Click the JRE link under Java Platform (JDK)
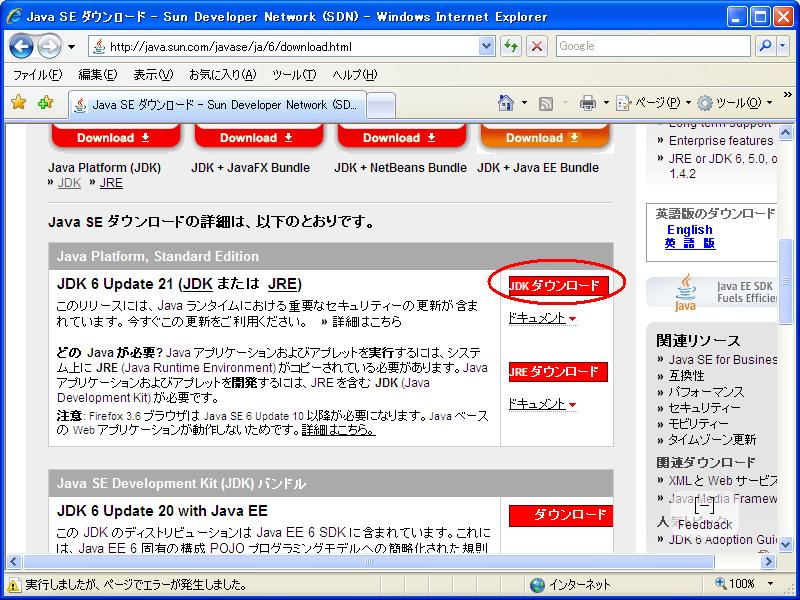 [x=111, y=183]
